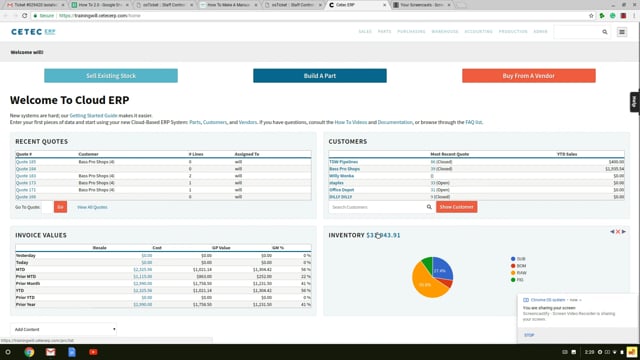Open the SALES menu
The height and width of the screenshot is (360, 640).
tap(365, 31)
